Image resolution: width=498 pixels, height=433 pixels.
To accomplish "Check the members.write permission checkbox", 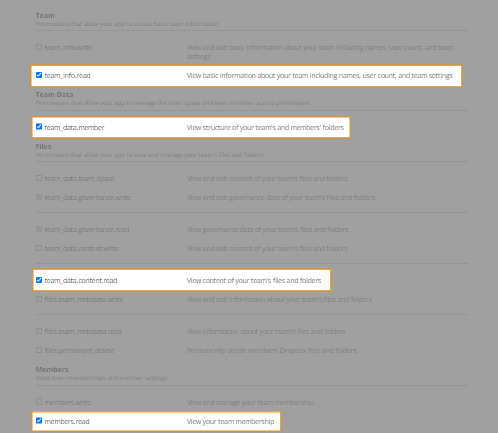I will pos(39,402).
